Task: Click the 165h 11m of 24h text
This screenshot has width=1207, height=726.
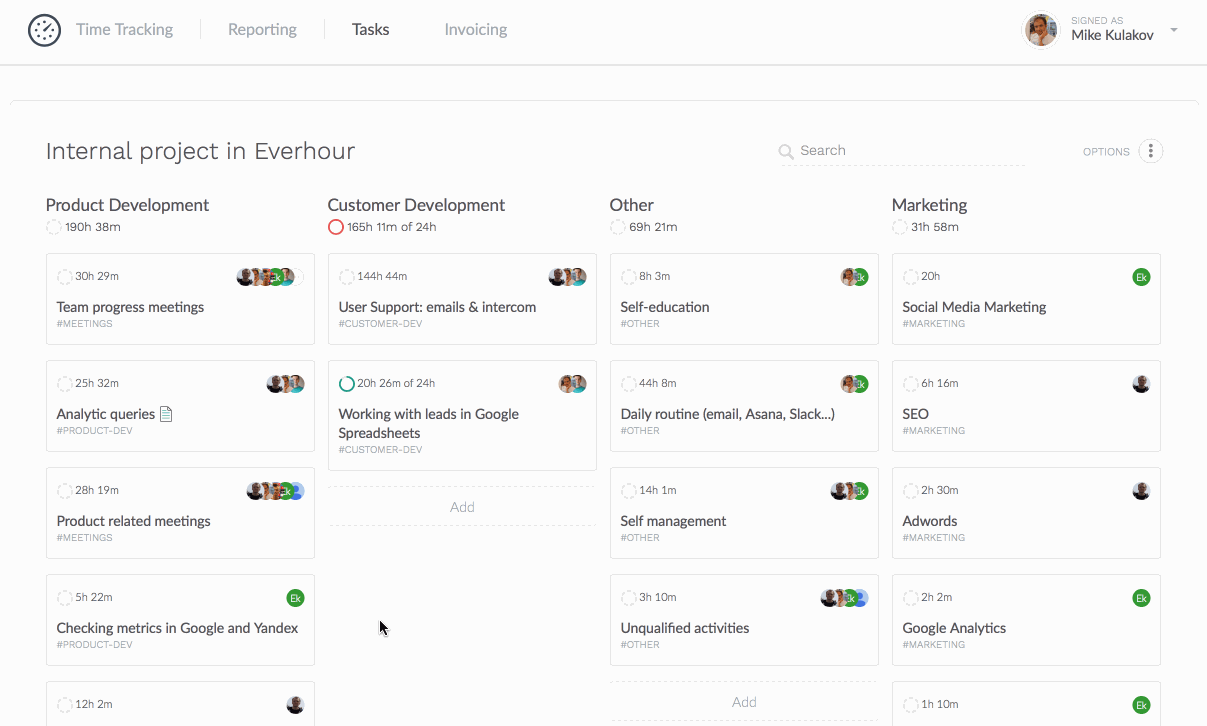Action: (392, 227)
